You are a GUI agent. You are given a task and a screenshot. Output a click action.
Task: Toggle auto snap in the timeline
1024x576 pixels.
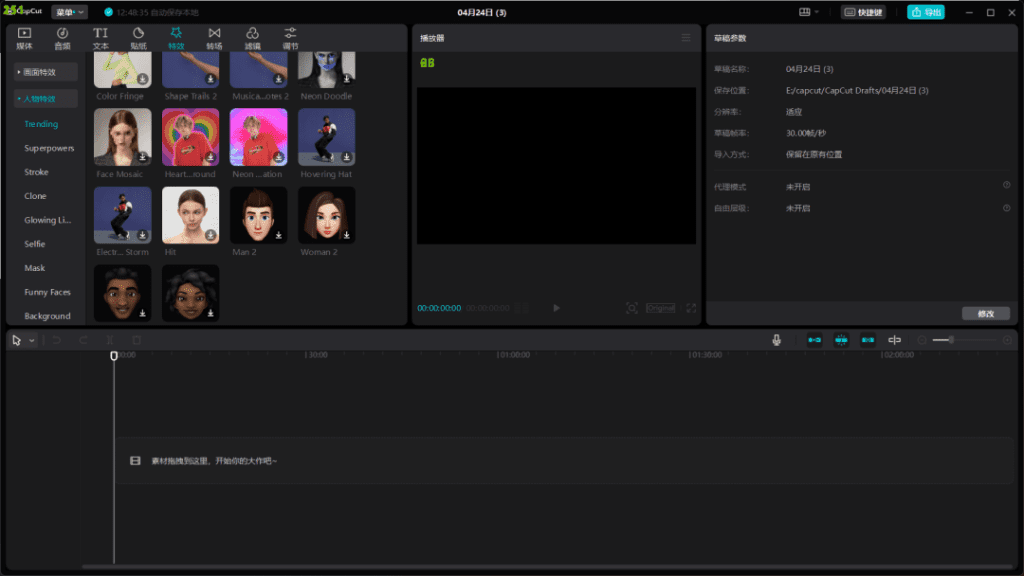pos(841,340)
